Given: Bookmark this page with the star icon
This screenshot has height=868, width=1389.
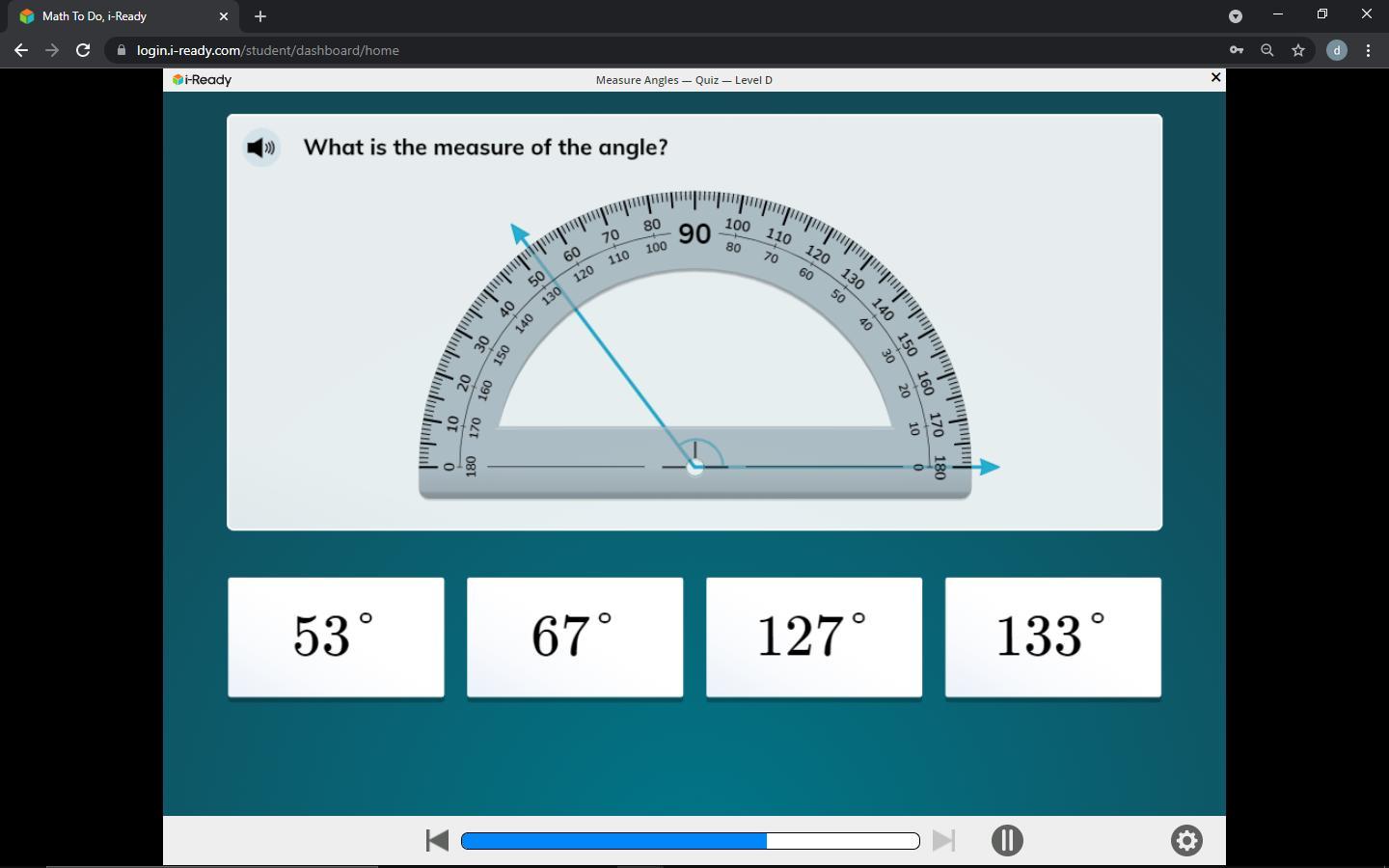Looking at the screenshot, I should click(x=1298, y=50).
